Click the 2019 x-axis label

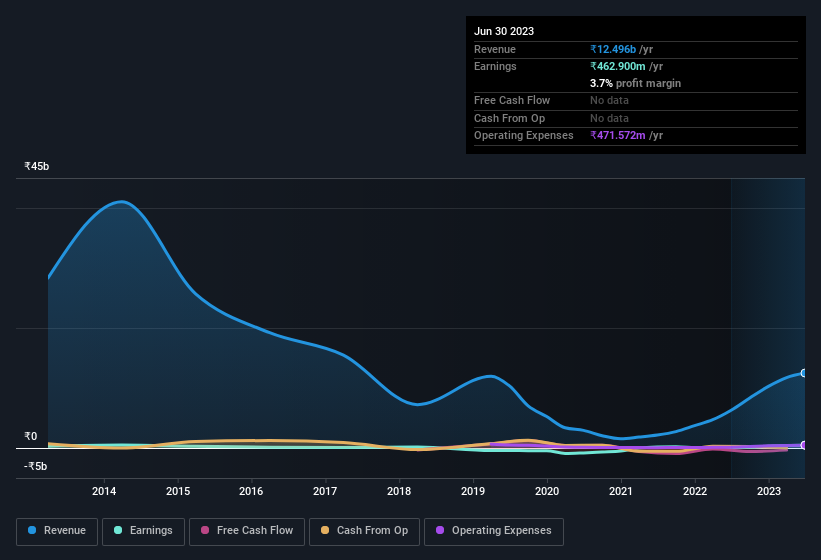click(x=473, y=491)
